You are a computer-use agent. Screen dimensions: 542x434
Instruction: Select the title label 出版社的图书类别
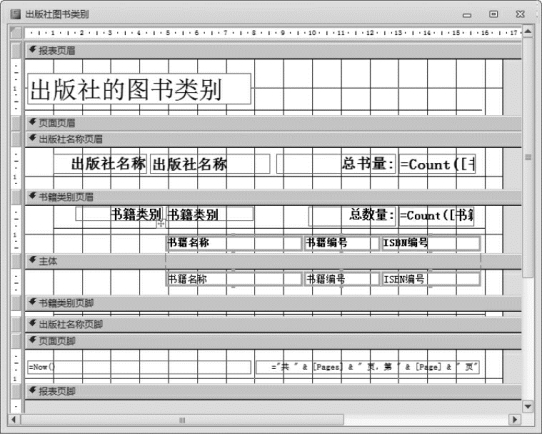pos(139,89)
